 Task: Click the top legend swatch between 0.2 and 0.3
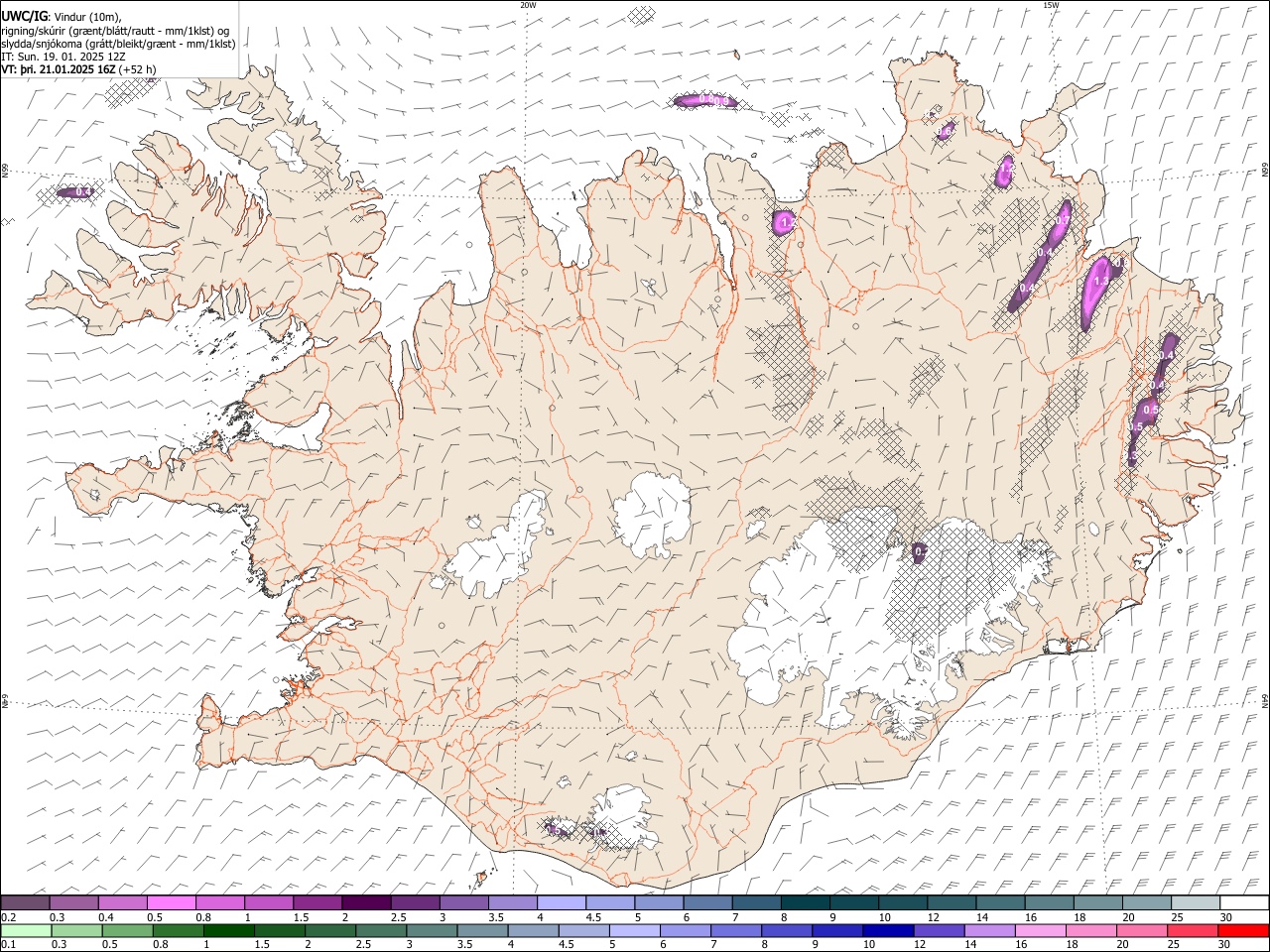point(25,902)
